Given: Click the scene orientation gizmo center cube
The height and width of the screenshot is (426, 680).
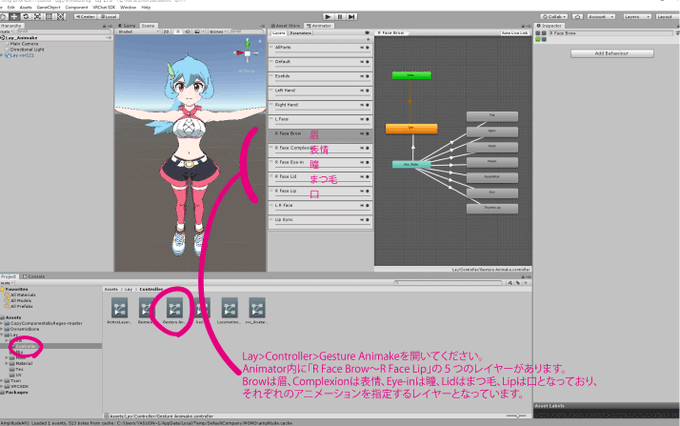Looking at the screenshot, I should 247,53.
